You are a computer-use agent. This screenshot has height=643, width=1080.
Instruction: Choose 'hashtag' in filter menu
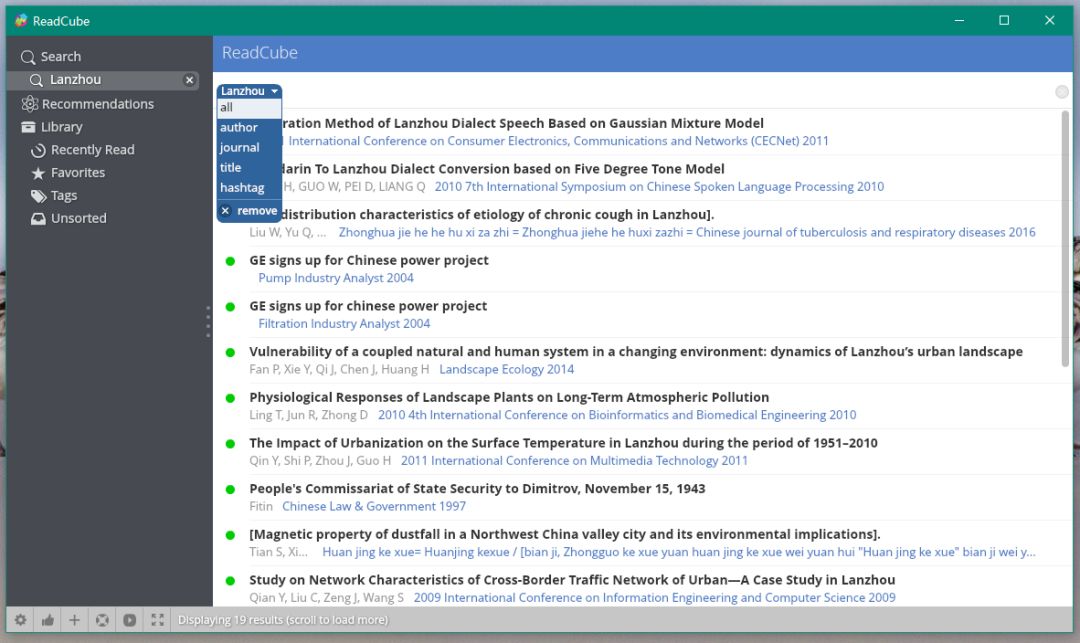(249, 187)
